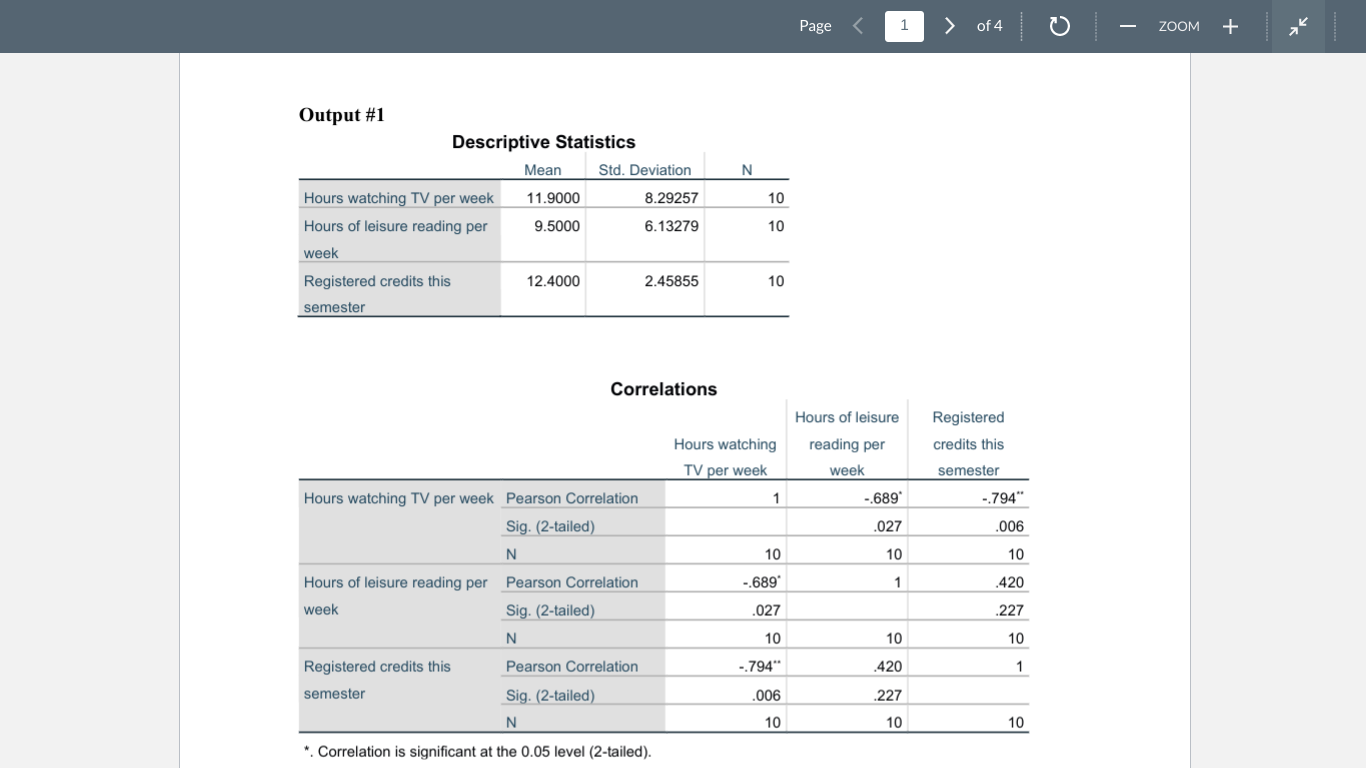Zoom out of the document
This screenshot has width=1366, height=768.
(1128, 26)
